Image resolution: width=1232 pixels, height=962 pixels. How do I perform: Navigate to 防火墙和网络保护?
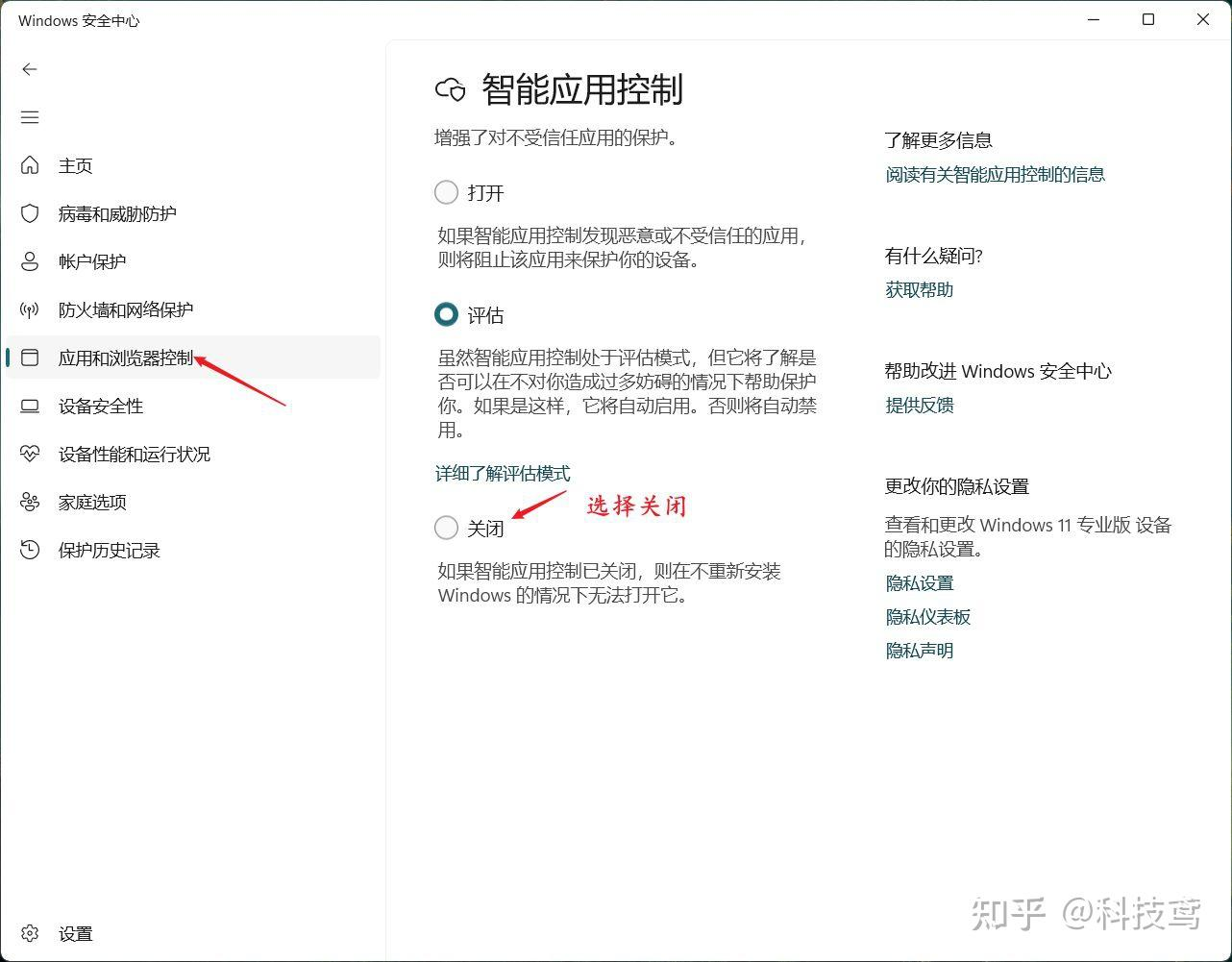click(x=192, y=309)
